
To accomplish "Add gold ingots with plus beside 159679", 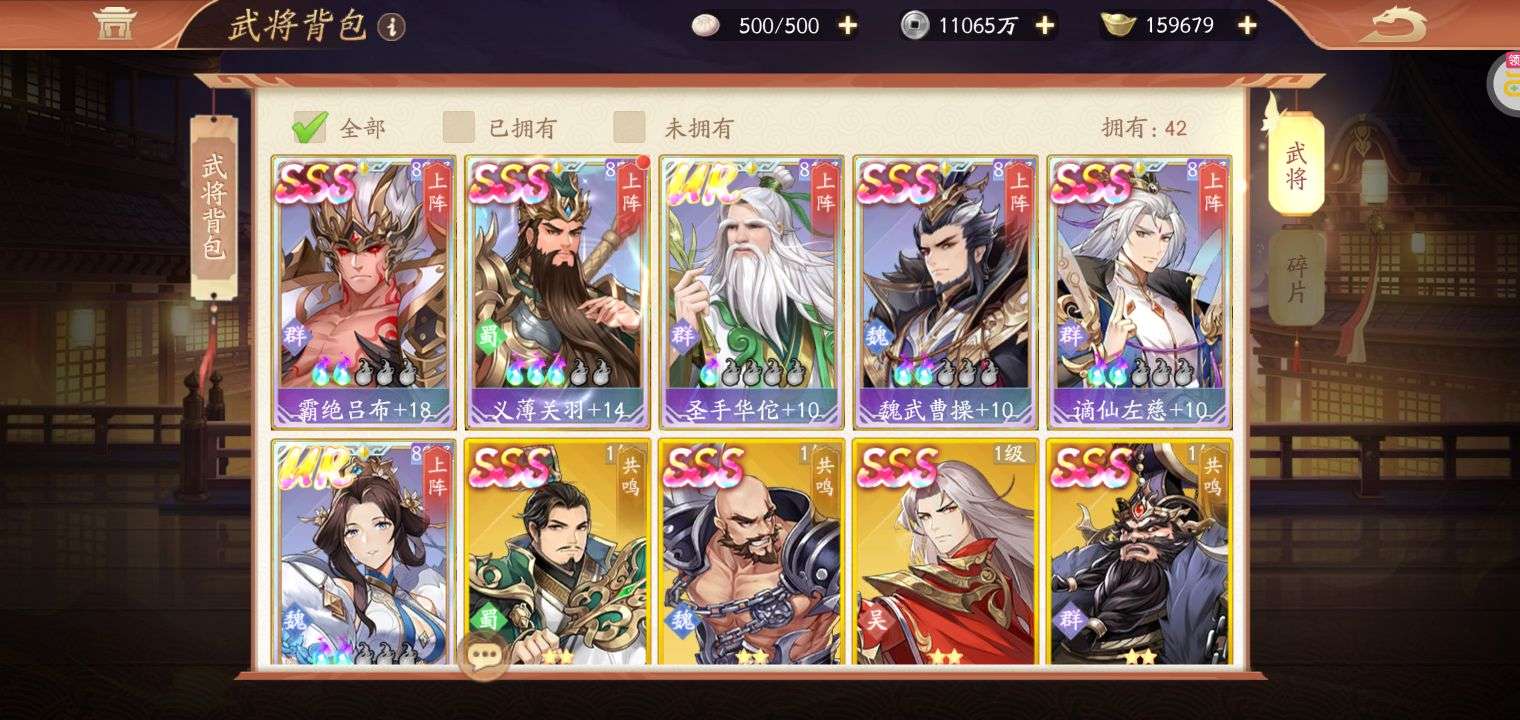I will (1246, 26).
